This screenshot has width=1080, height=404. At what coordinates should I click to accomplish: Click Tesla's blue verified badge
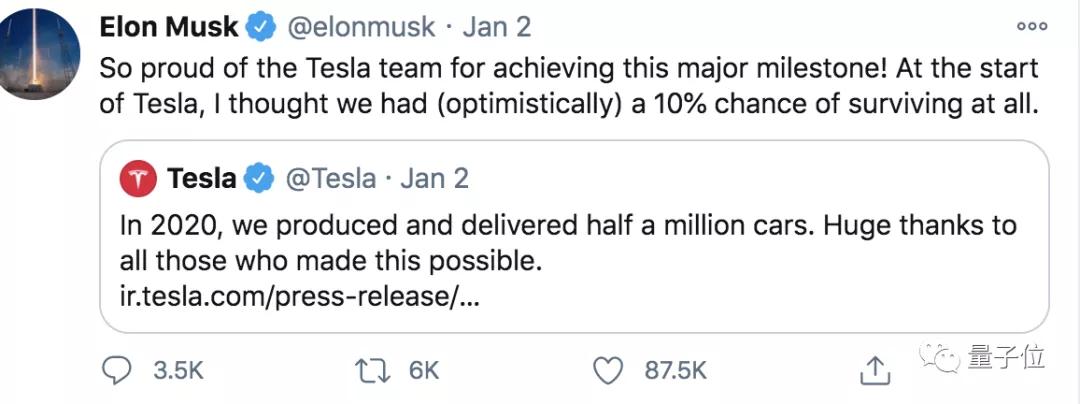point(261,179)
